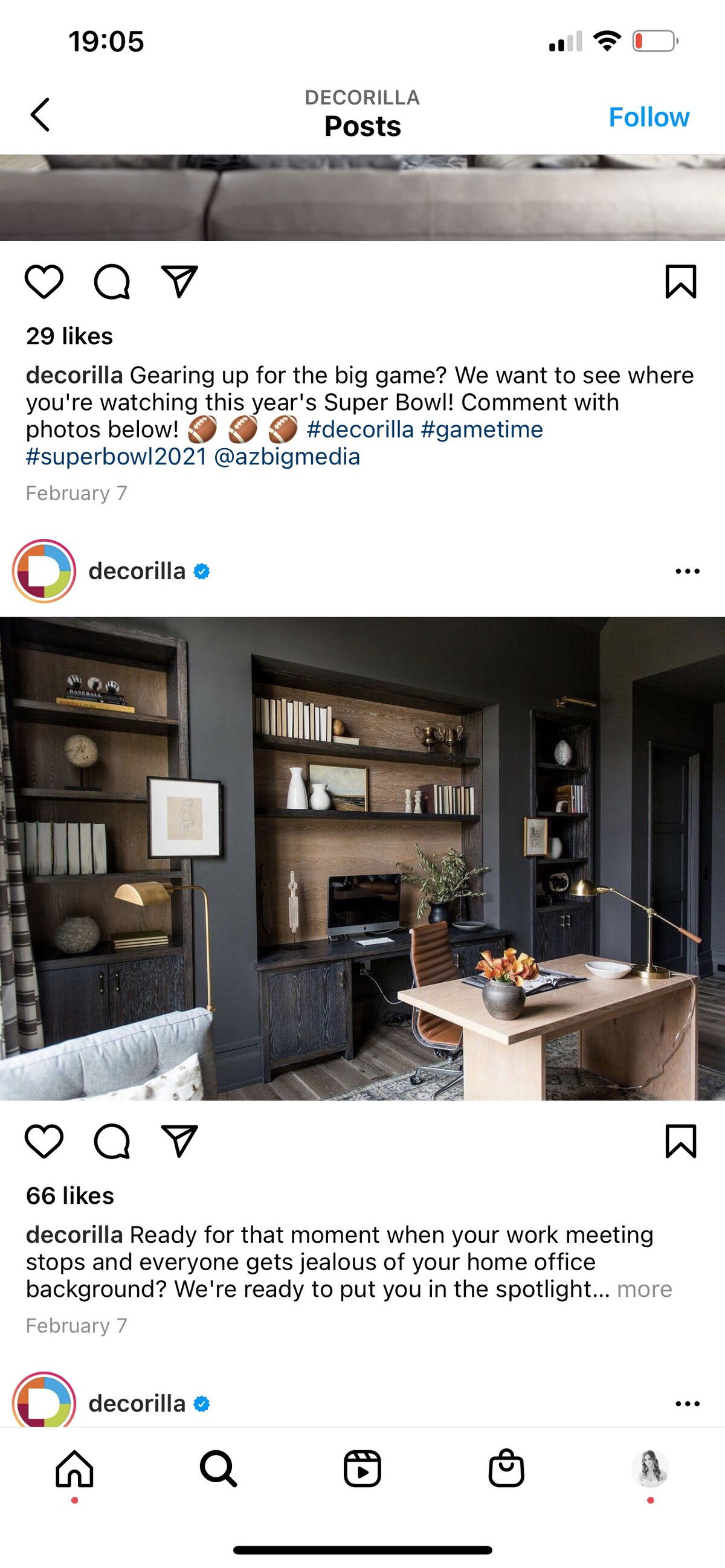The width and height of the screenshot is (725, 1568).
Task: Go back using the back arrow
Action: 40,114
